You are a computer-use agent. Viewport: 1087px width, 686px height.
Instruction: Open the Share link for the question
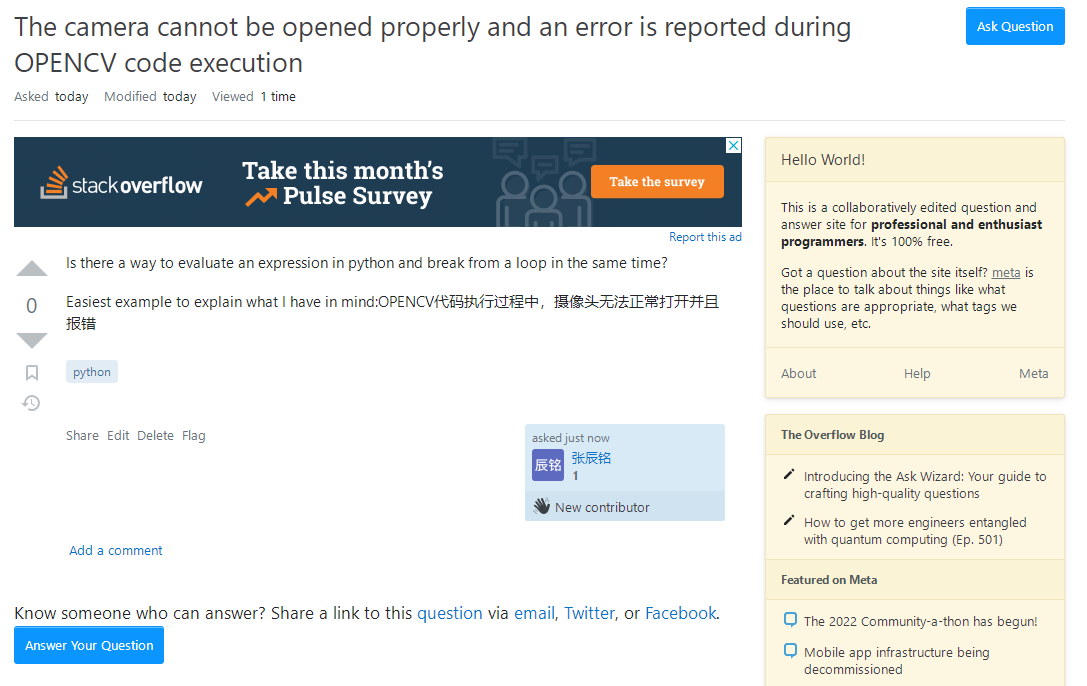click(x=82, y=436)
